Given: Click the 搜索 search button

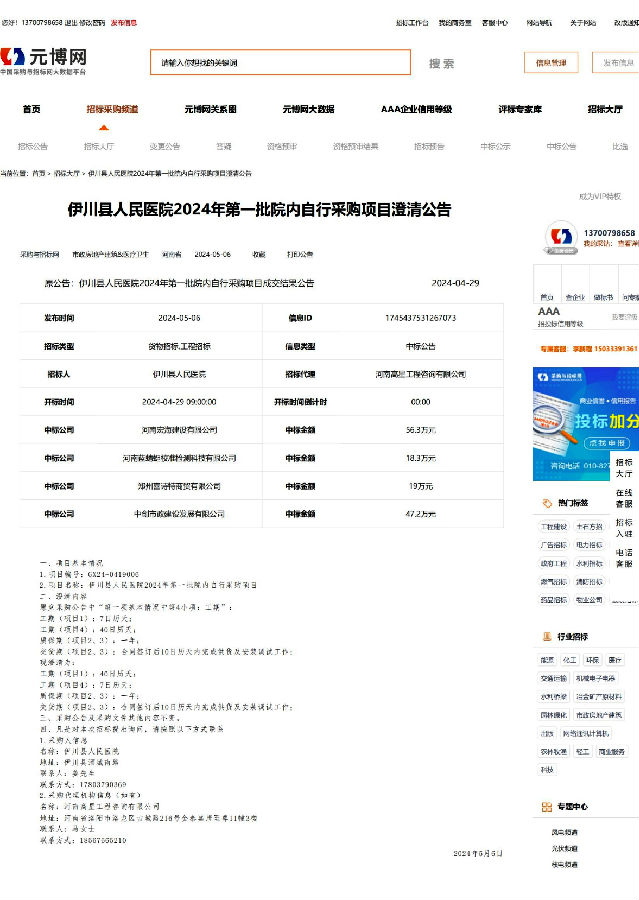Looking at the screenshot, I should click(442, 63).
